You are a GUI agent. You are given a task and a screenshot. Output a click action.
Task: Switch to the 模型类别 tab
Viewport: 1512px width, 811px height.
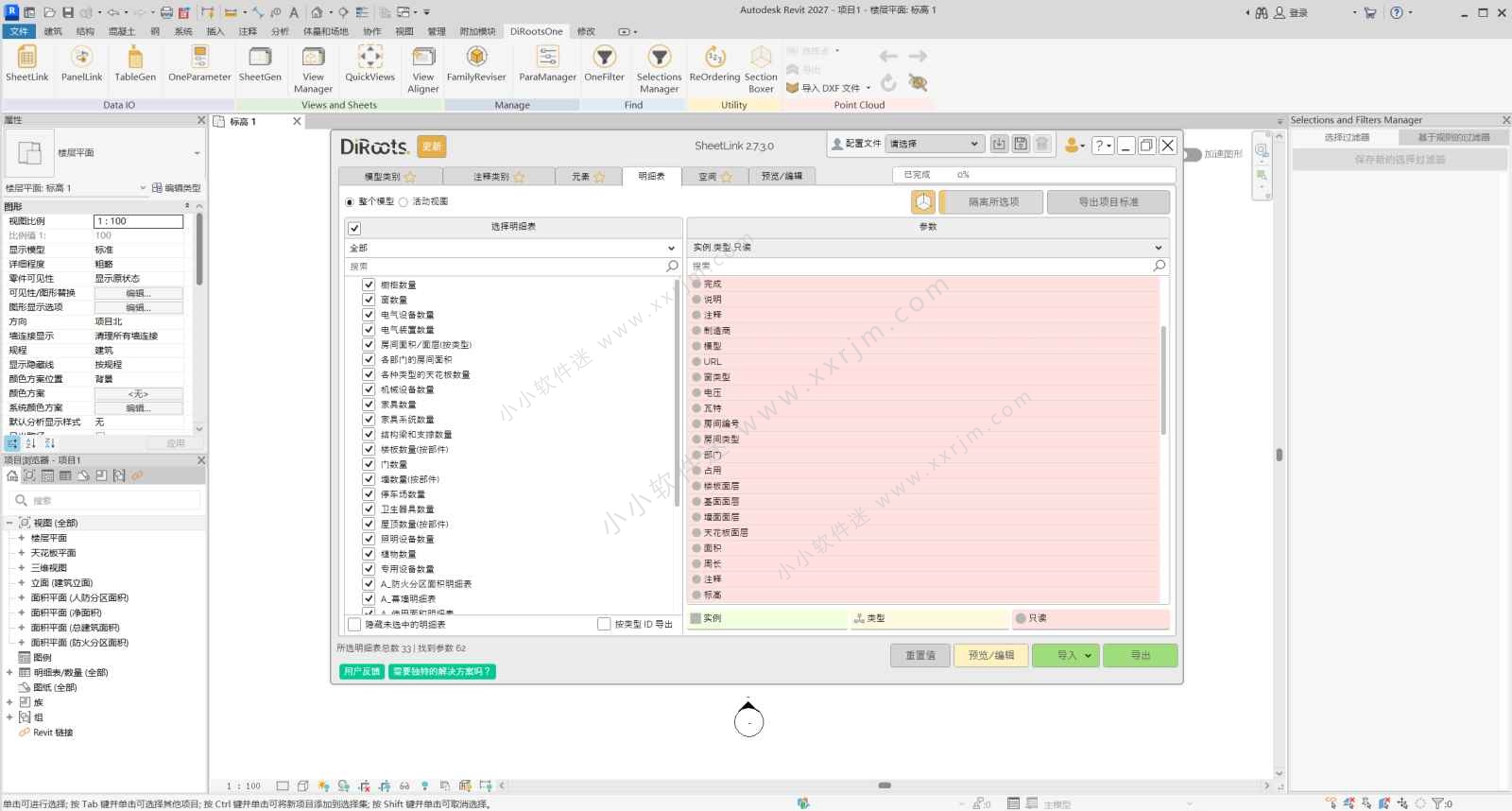389,177
